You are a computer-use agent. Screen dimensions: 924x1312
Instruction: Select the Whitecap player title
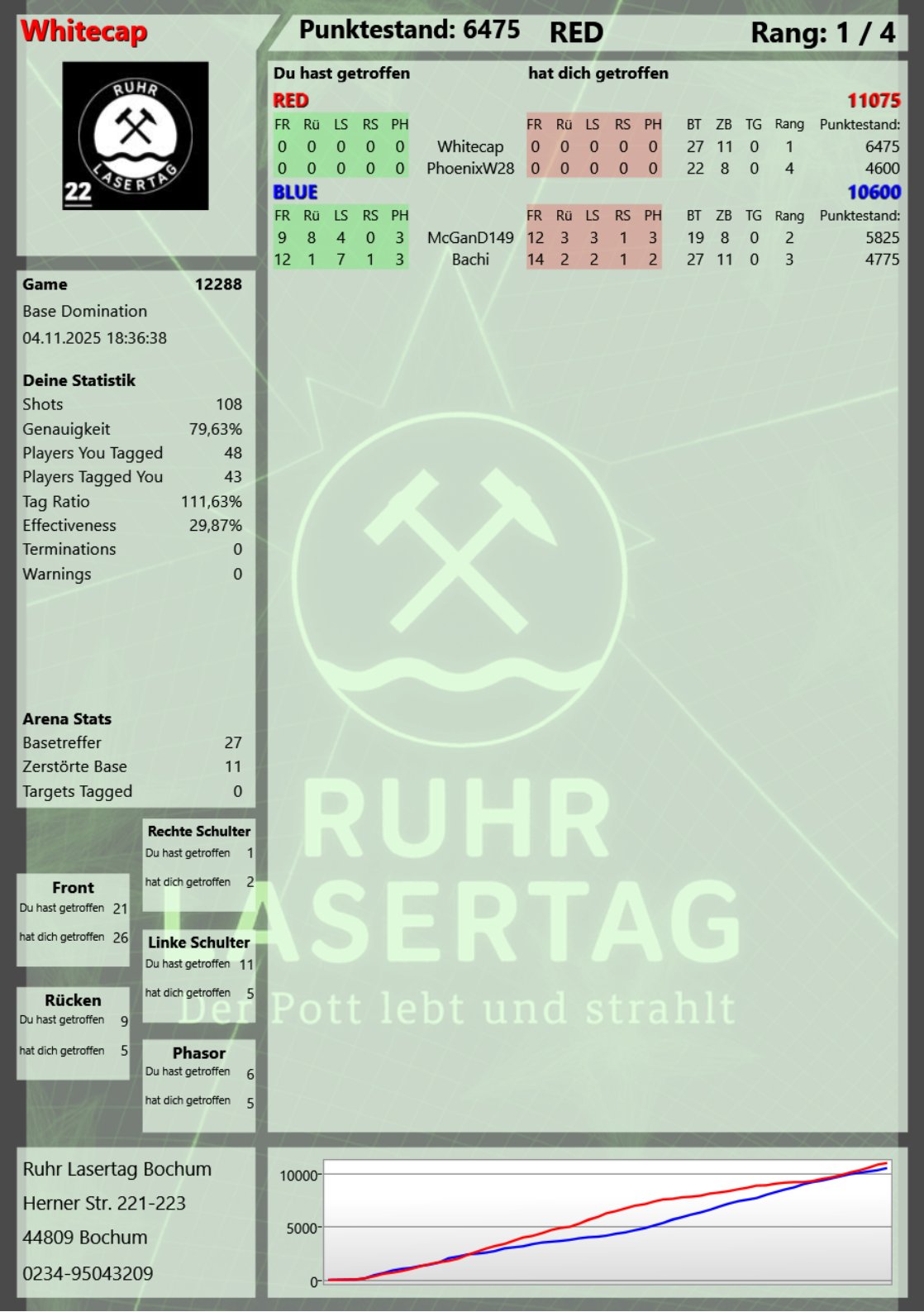pyautogui.click(x=83, y=31)
